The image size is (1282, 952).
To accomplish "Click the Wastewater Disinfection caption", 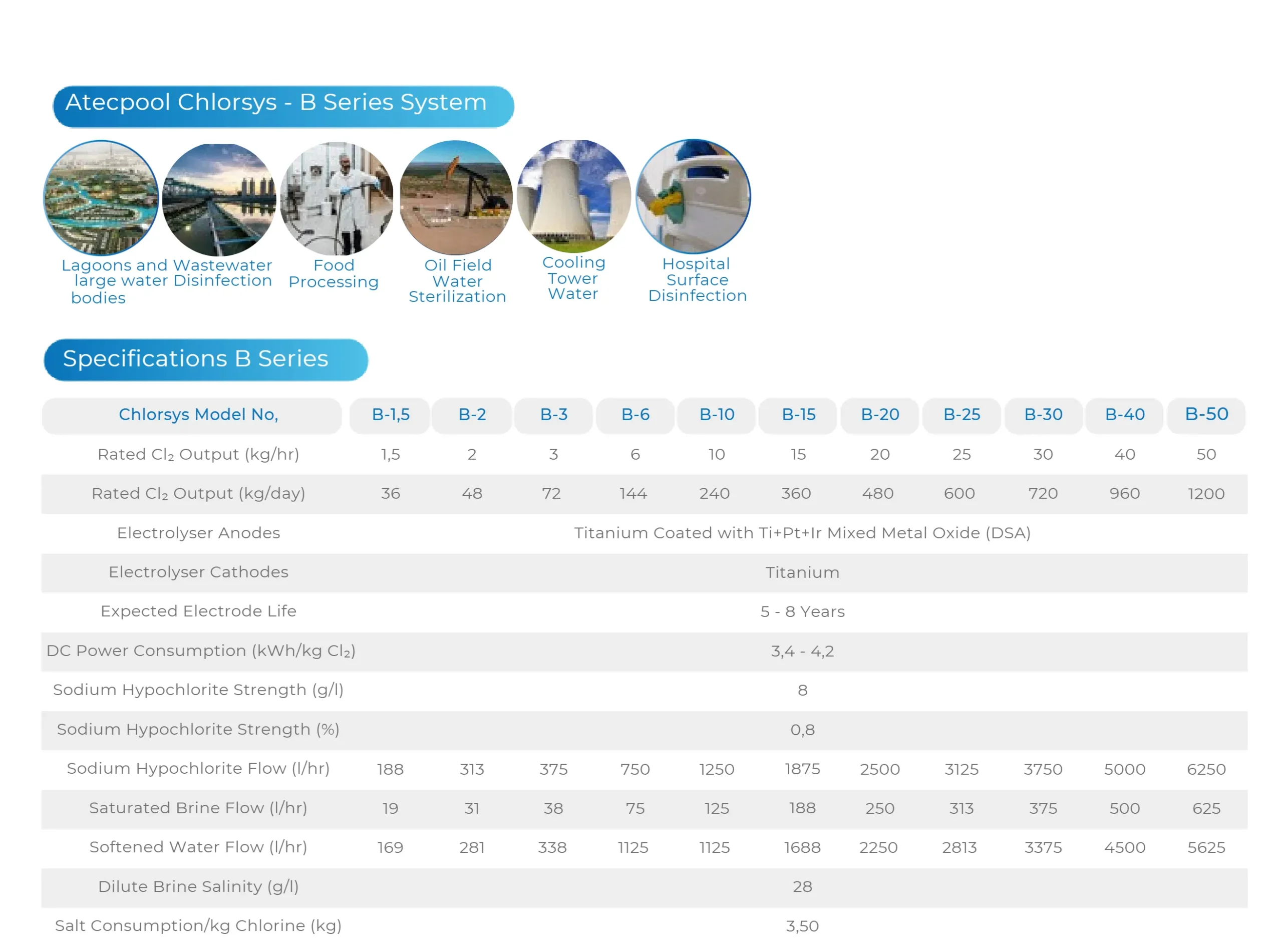I will click(222, 273).
